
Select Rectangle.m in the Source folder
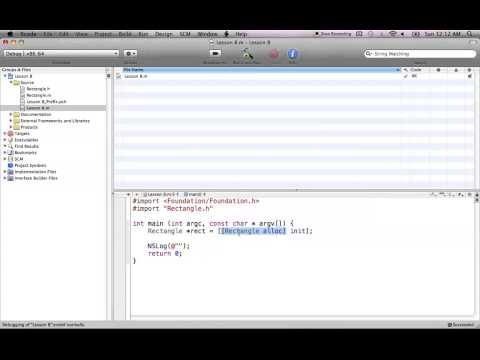[x=39, y=95]
